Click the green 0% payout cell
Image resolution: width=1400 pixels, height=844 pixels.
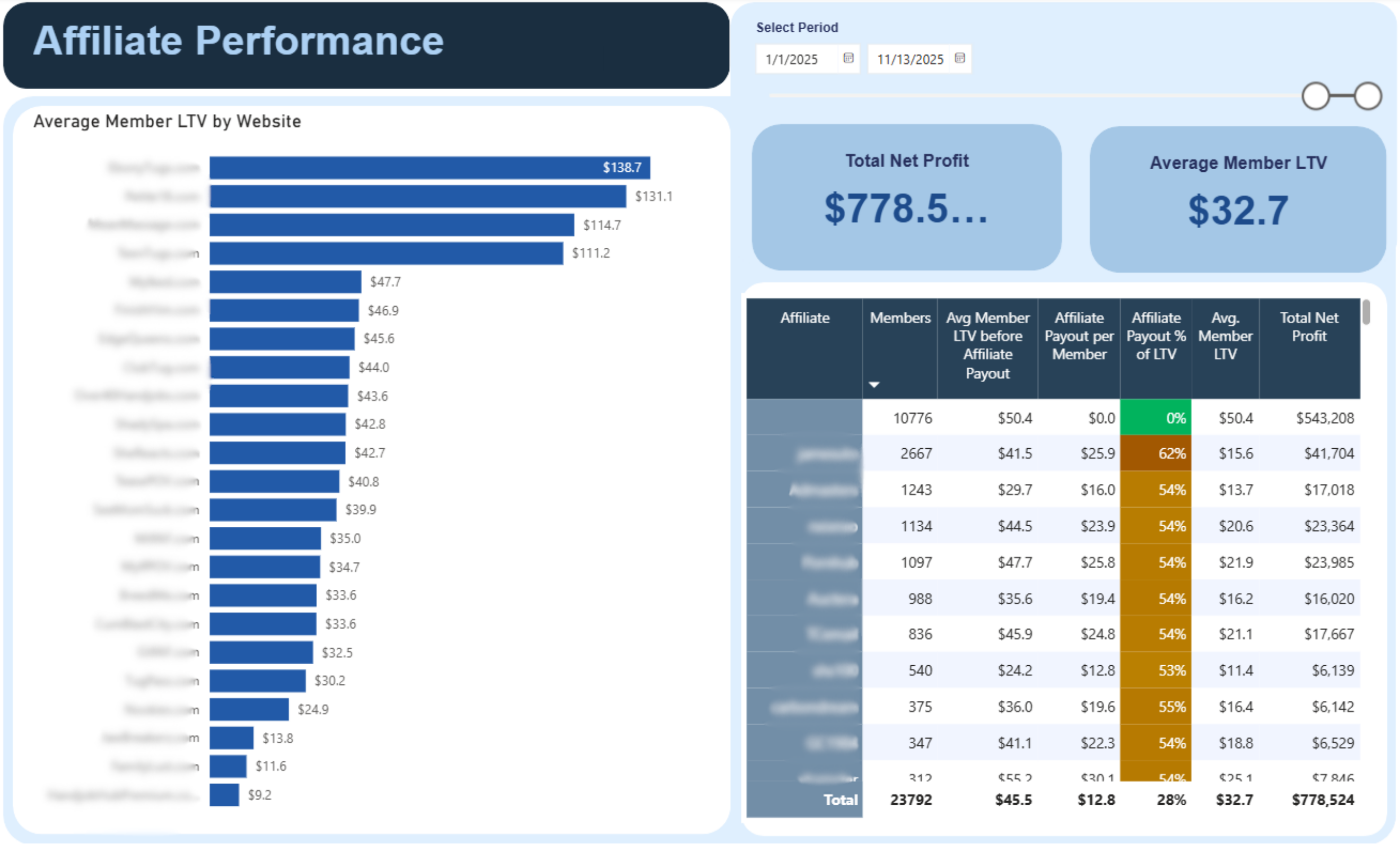click(1156, 417)
